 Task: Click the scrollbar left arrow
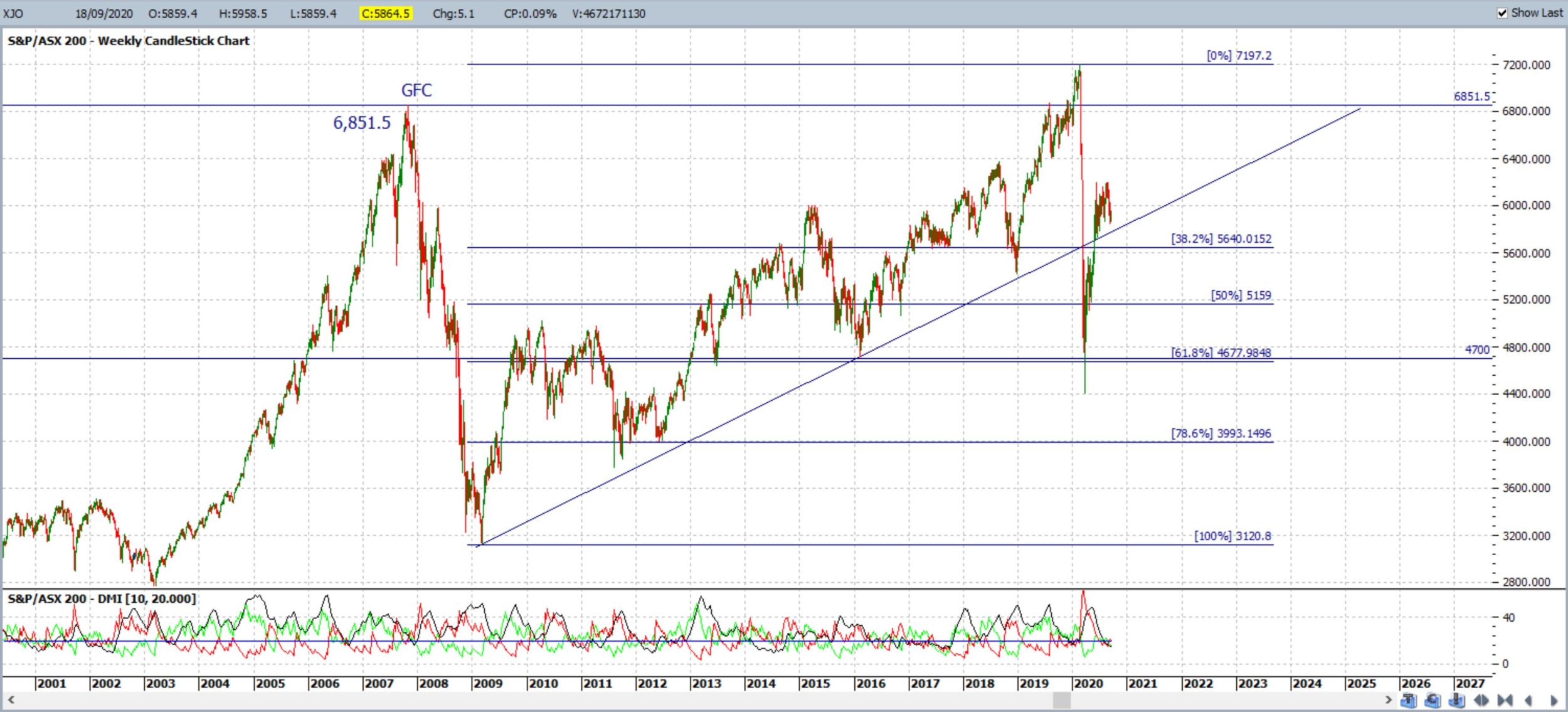pos(11,699)
